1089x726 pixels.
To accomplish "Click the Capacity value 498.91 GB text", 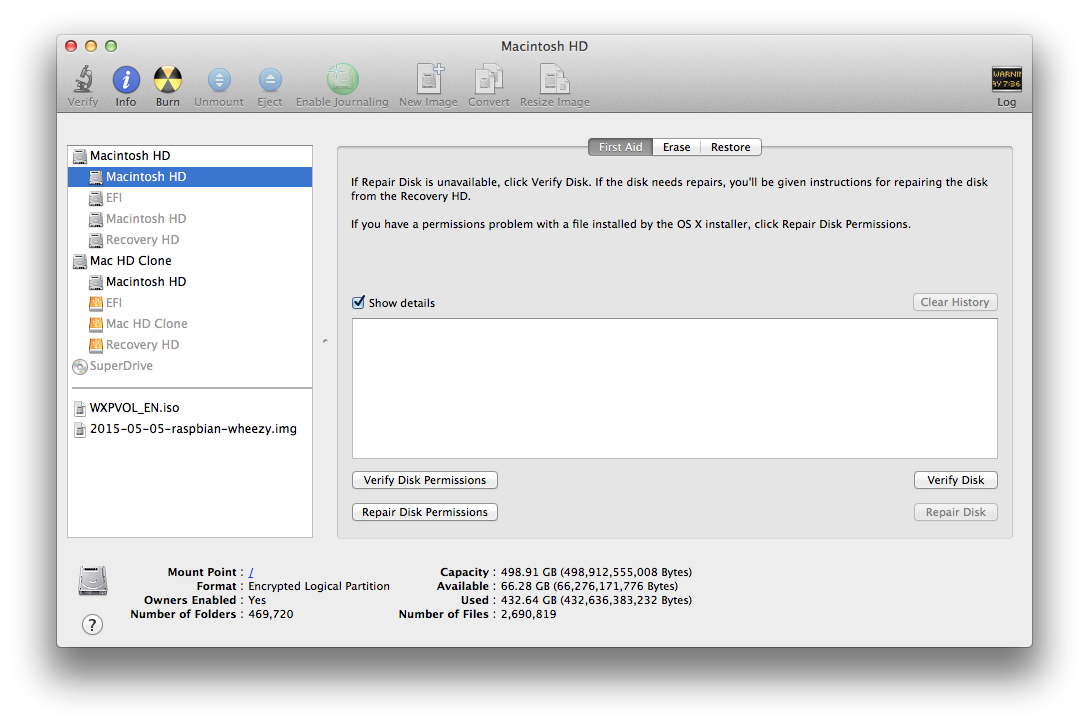I will click(x=597, y=572).
